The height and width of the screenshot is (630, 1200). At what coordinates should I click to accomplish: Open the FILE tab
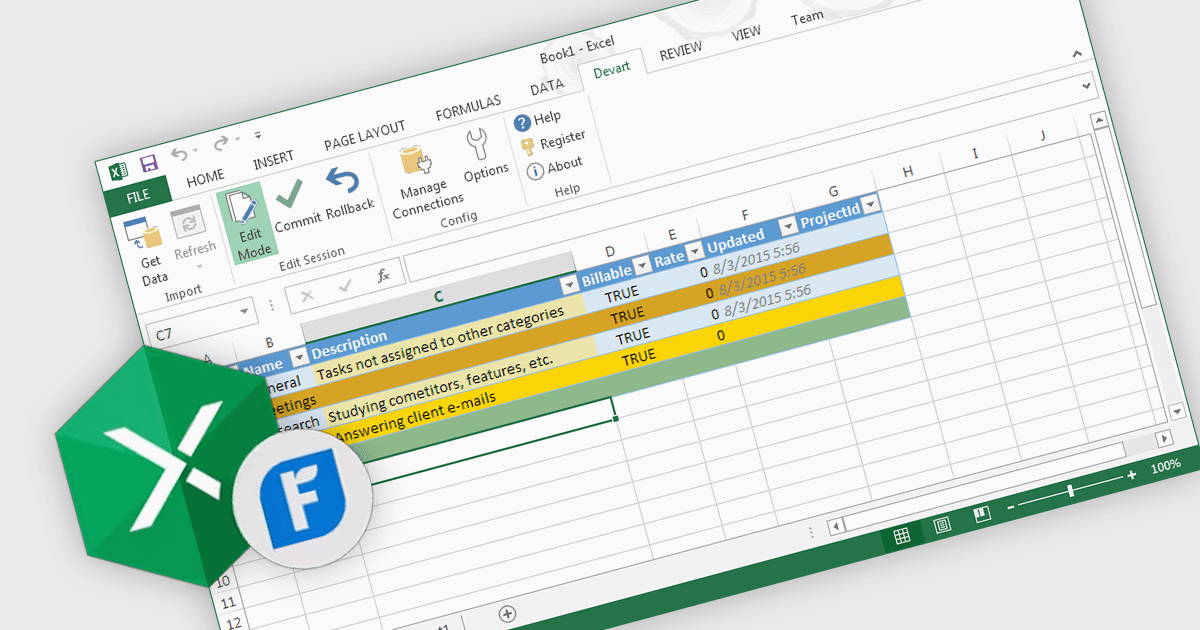click(137, 196)
